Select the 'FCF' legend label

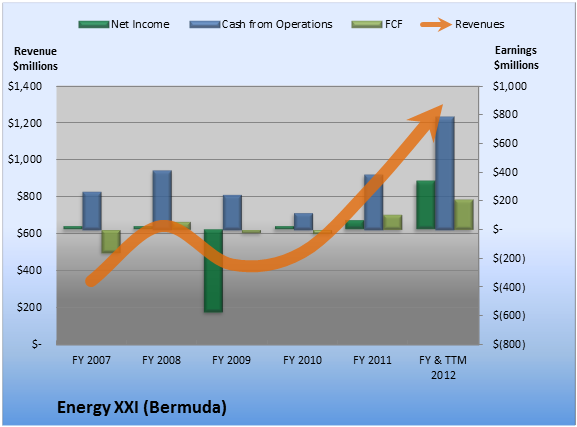pos(394,24)
